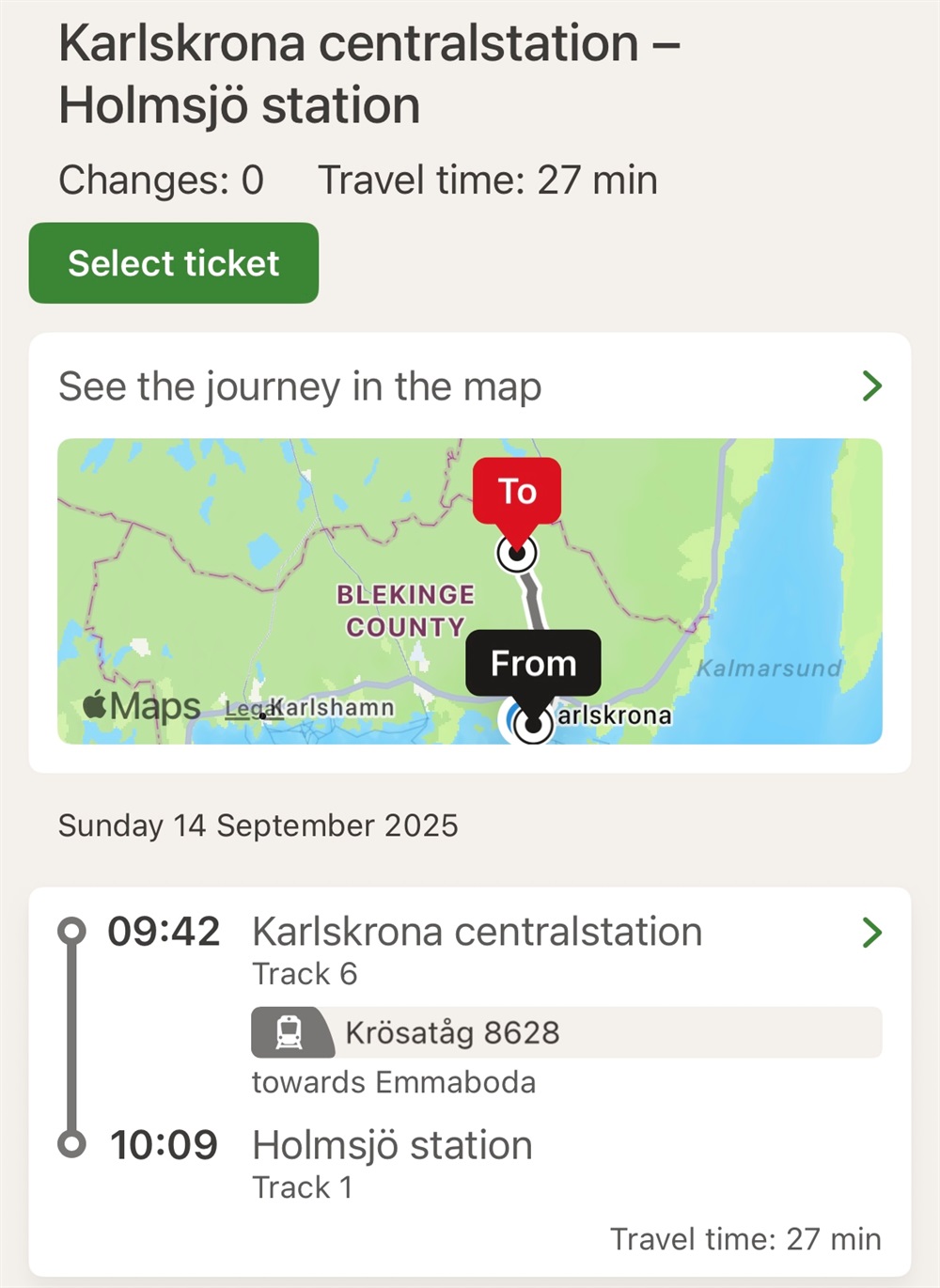940x1288 pixels.
Task: Tap the Blekinge County map label
Action: point(405,610)
